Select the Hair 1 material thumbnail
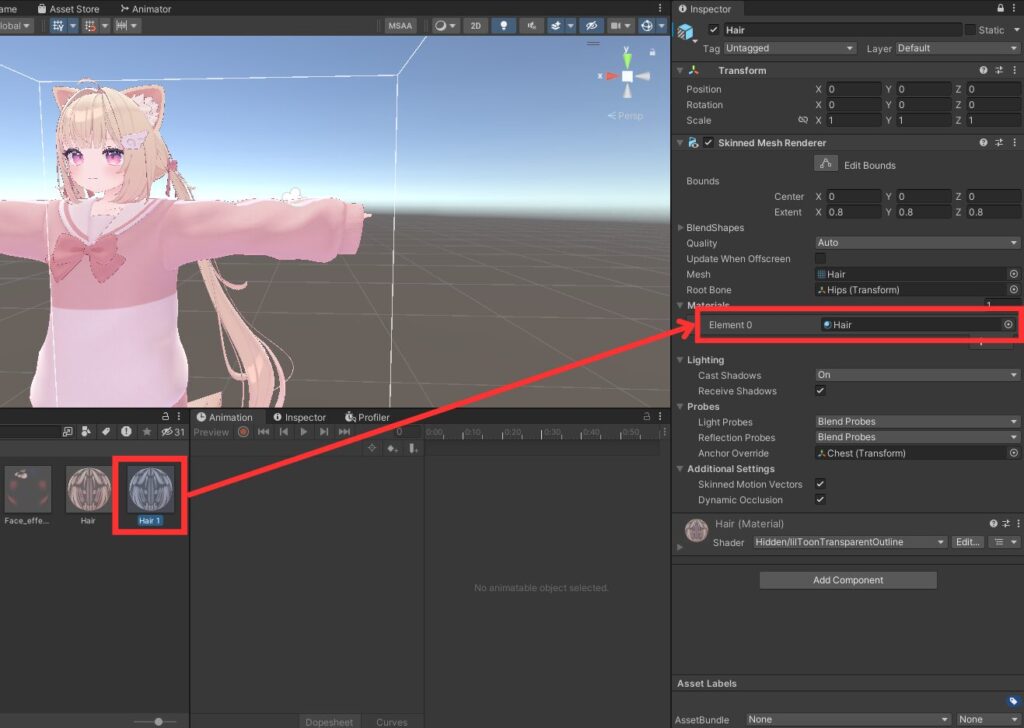 (x=150, y=491)
